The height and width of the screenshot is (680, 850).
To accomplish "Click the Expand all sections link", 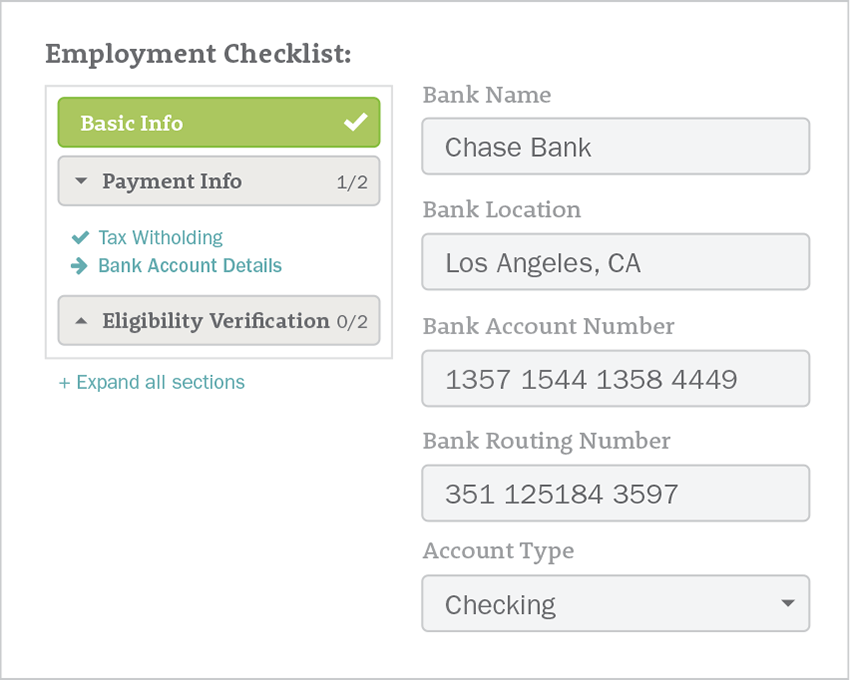I will click(152, 382).
